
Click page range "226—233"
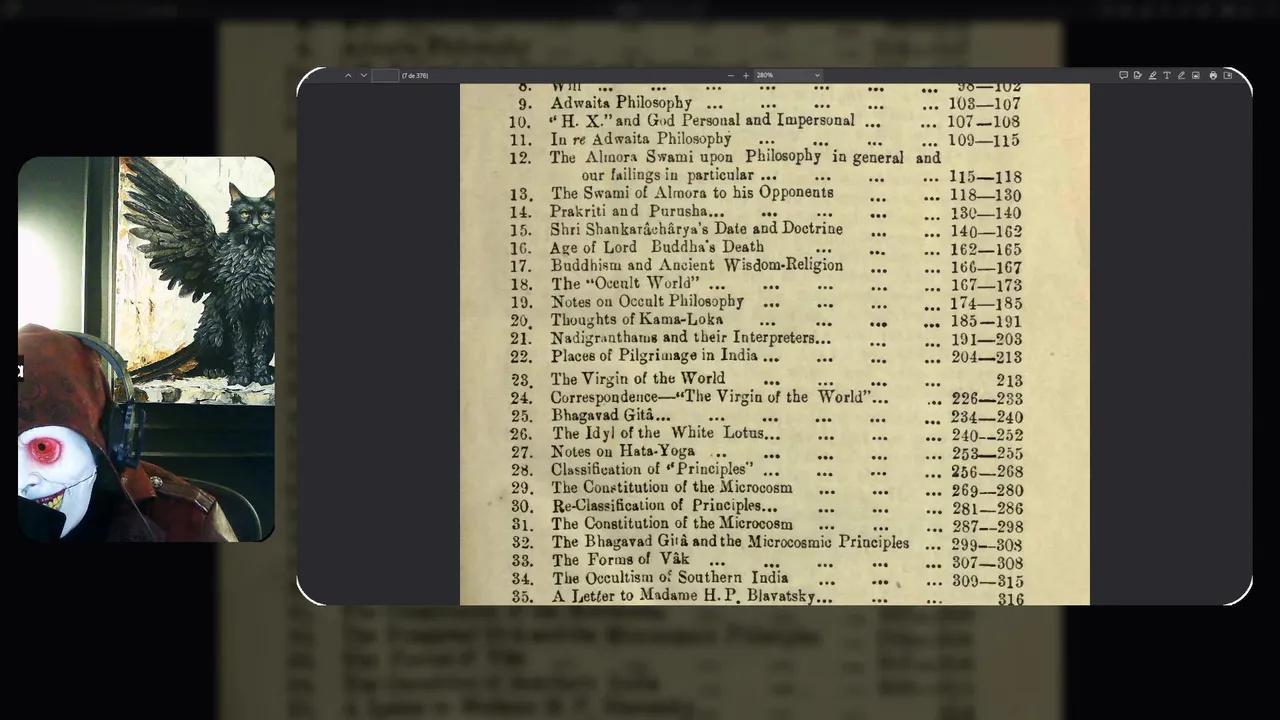coord(986,399)
